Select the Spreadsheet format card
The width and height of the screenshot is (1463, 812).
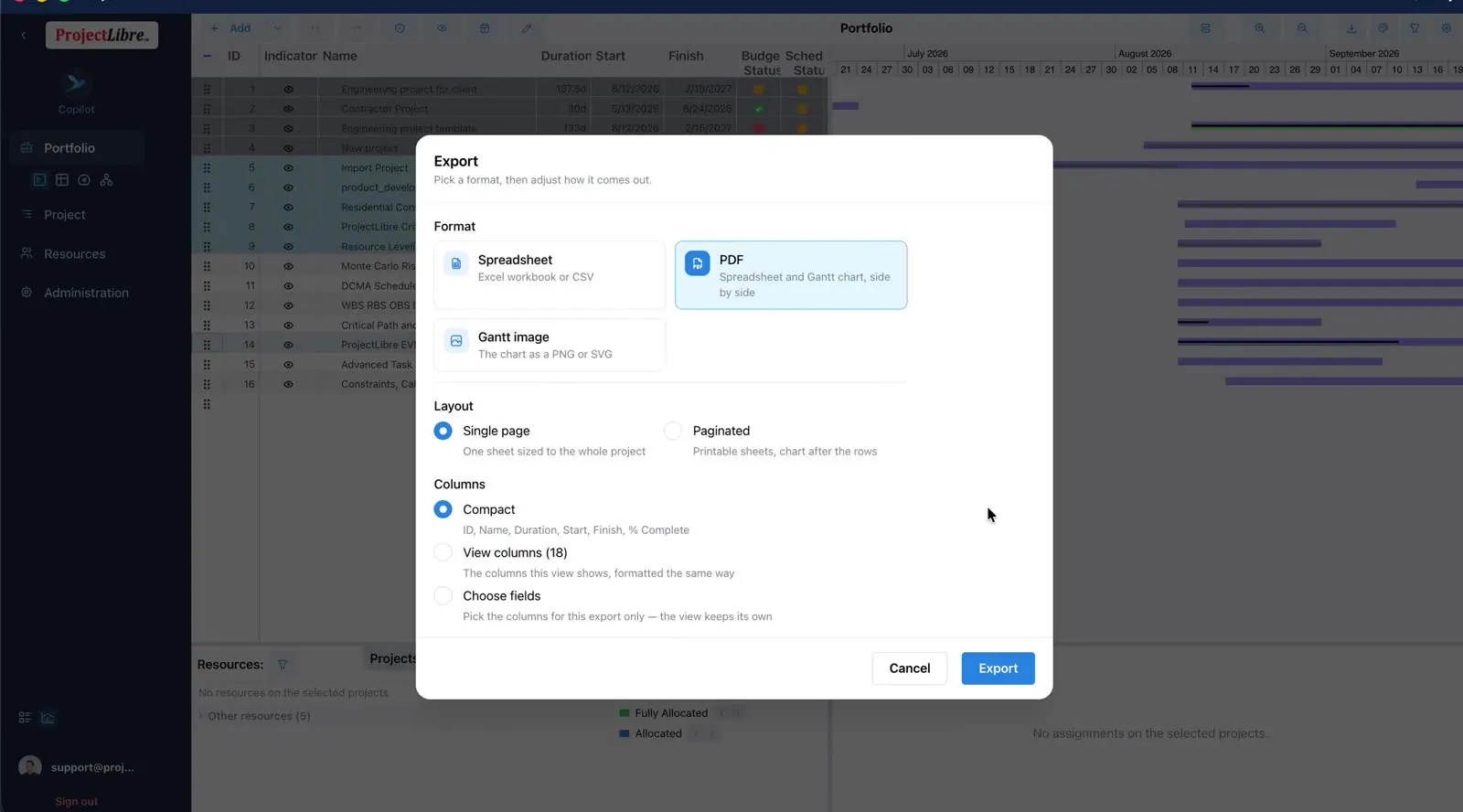pos(550,275)
